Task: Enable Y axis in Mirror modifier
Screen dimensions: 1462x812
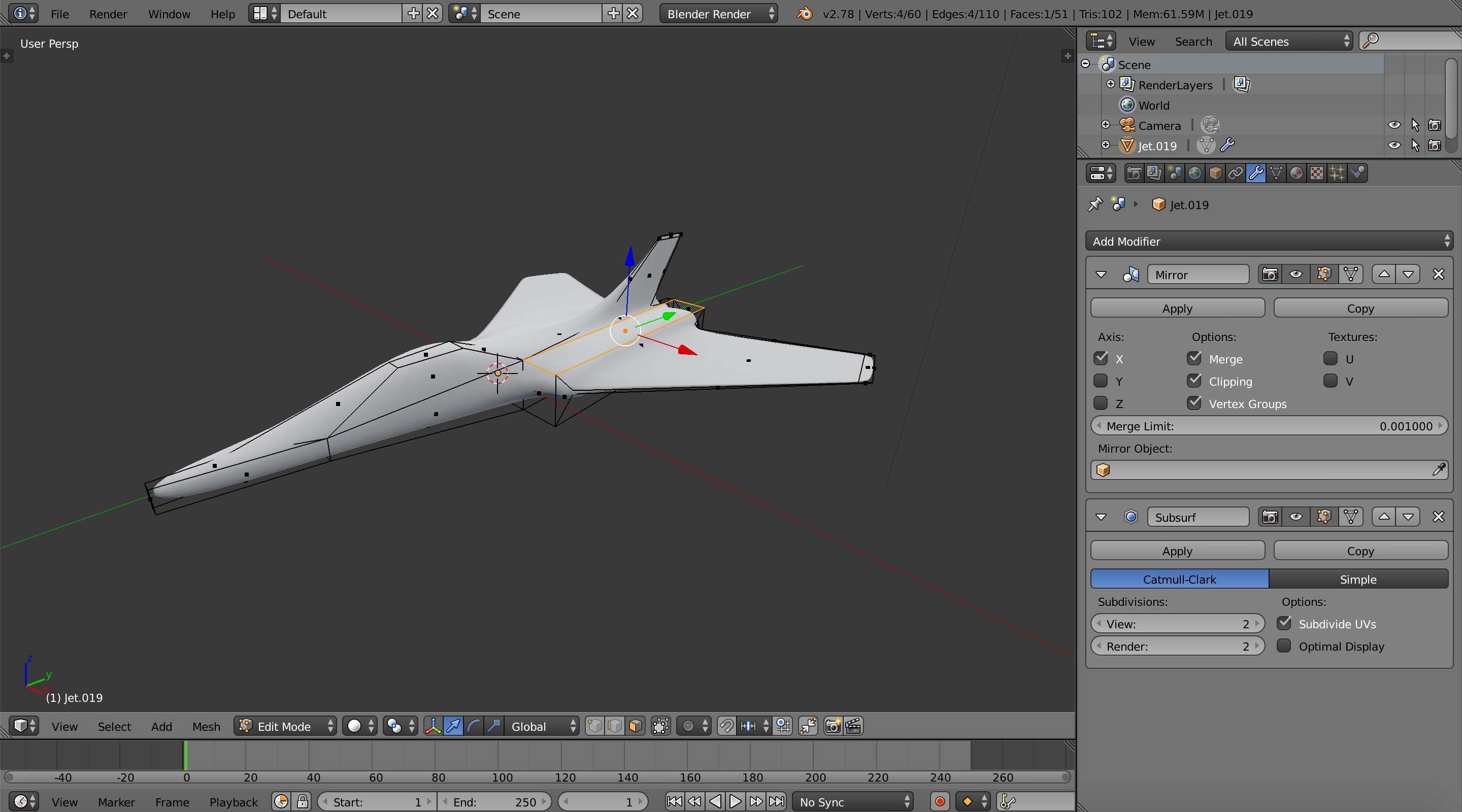Action: (x=1101, y=381)
